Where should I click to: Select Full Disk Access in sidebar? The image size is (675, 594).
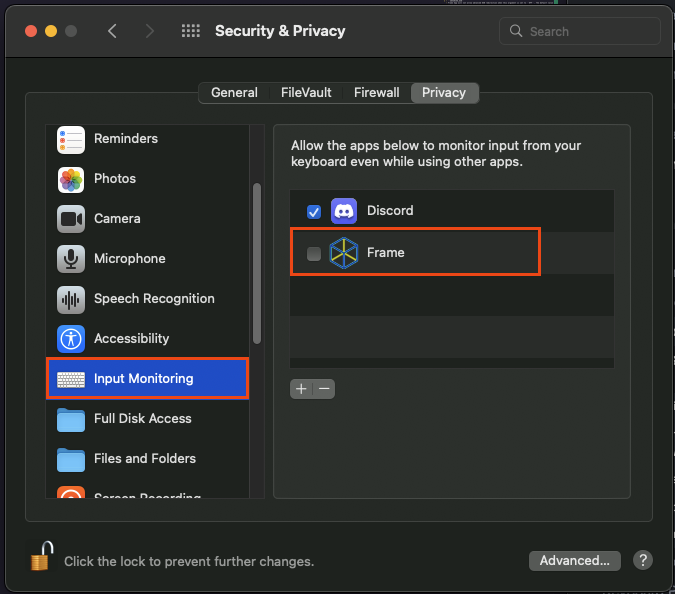tap(142, 419)
